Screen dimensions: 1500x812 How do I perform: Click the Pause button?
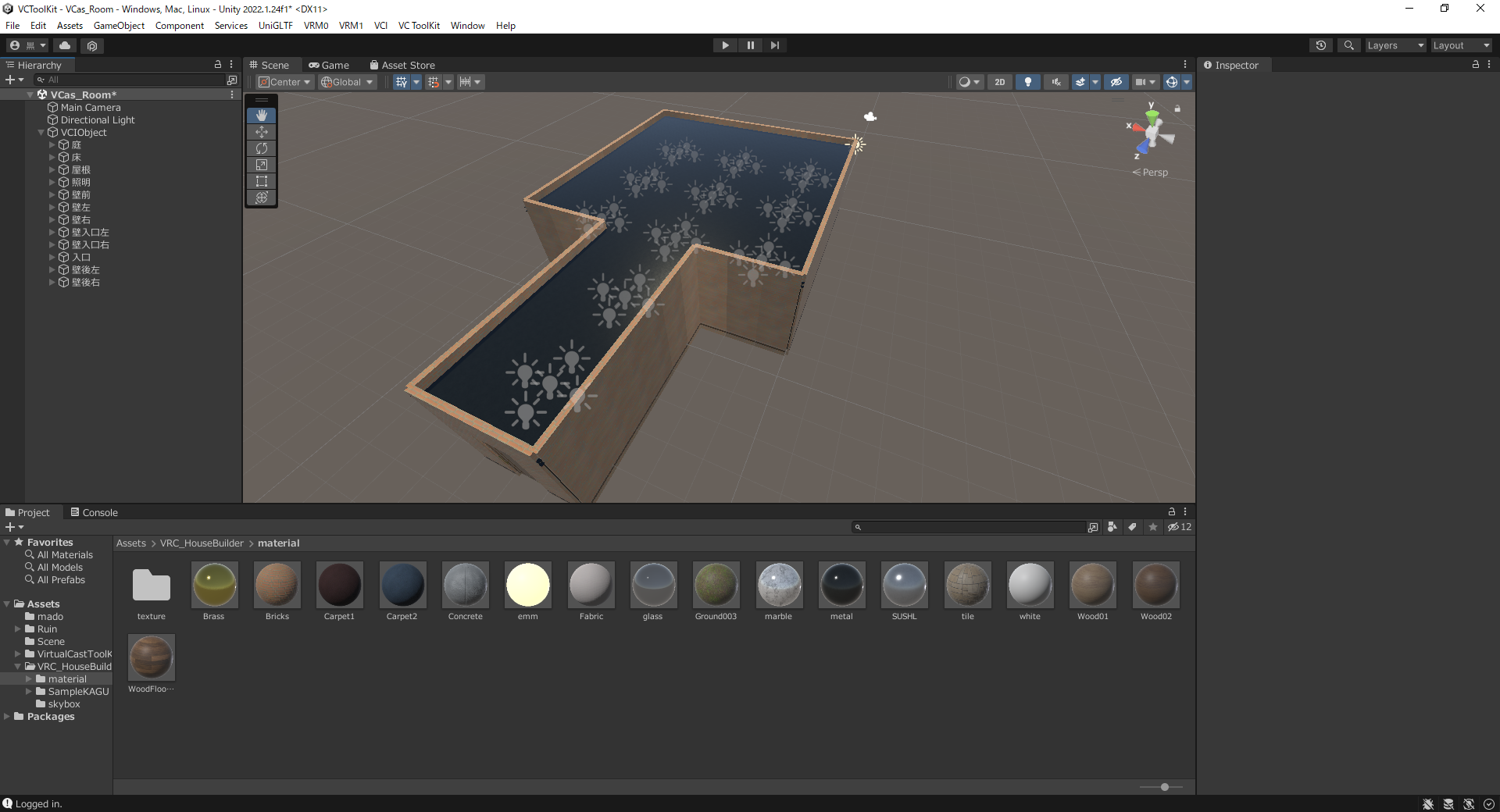(750, 45)
